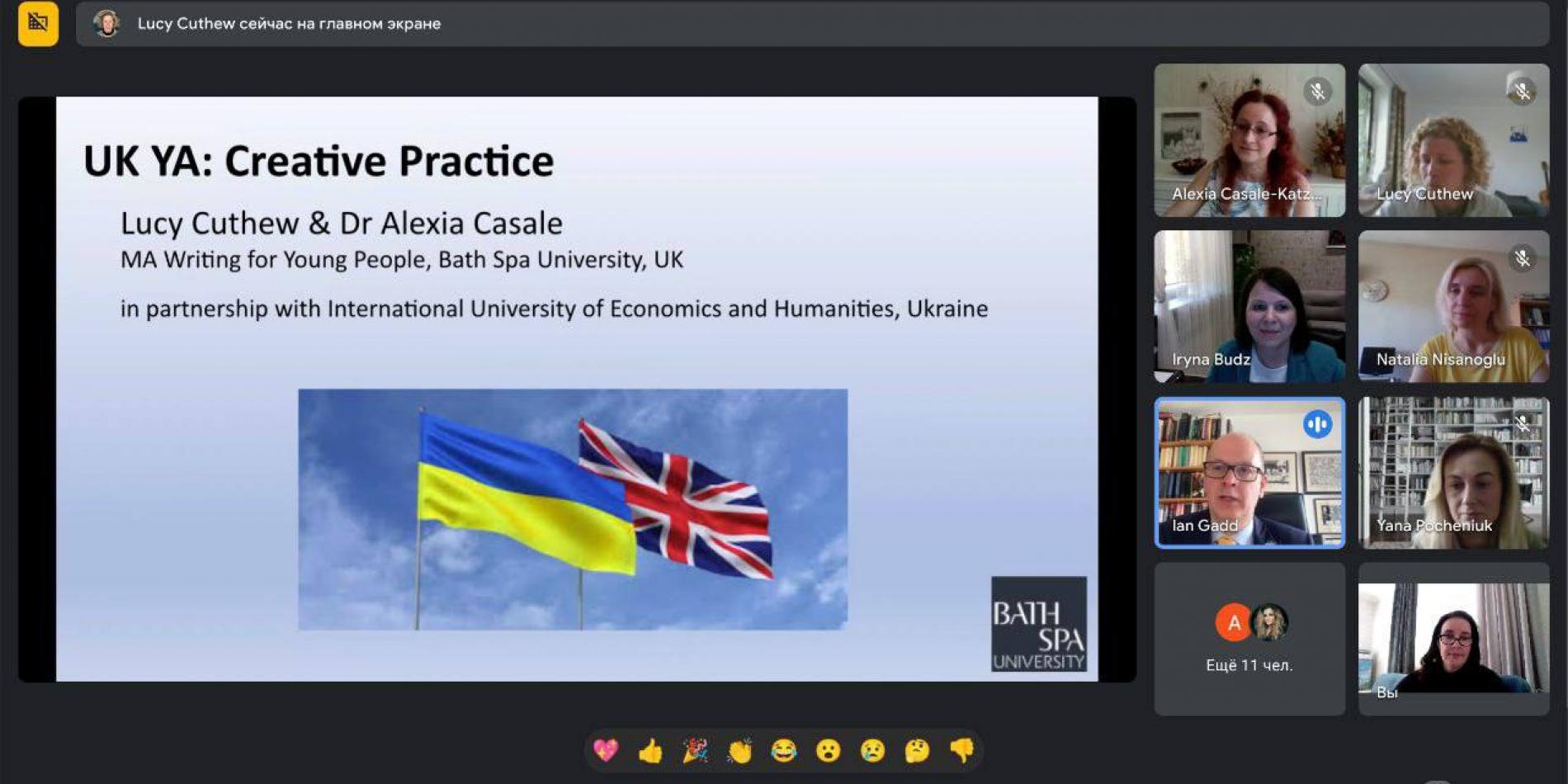Send the surprised face reaction
Image resolution: width=1568 pixels, height=784 pixels.
coord(829,750)
